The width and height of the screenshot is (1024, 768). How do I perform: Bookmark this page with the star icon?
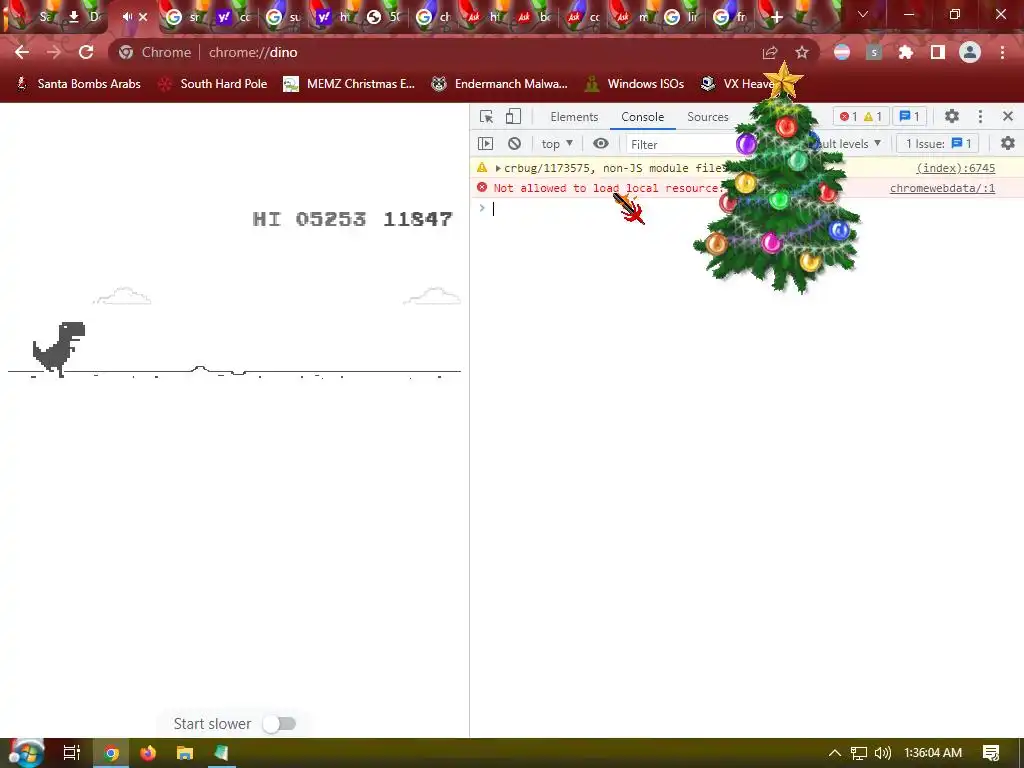[802, 52]
